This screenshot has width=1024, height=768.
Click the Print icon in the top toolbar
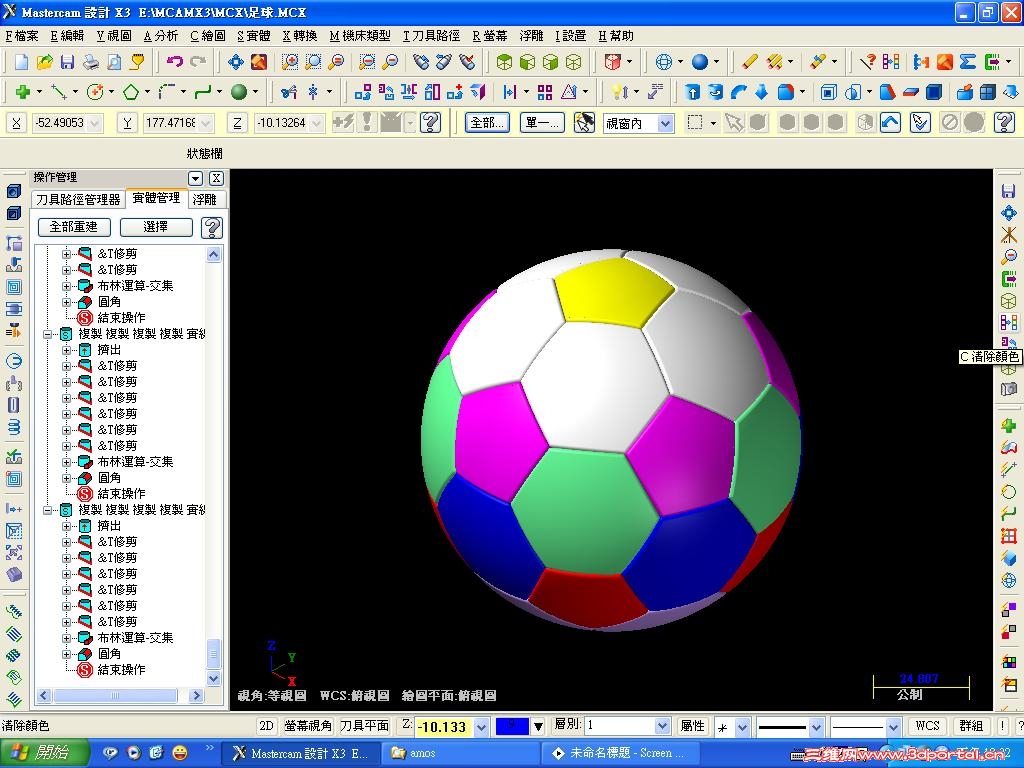[x=91, y=62]
